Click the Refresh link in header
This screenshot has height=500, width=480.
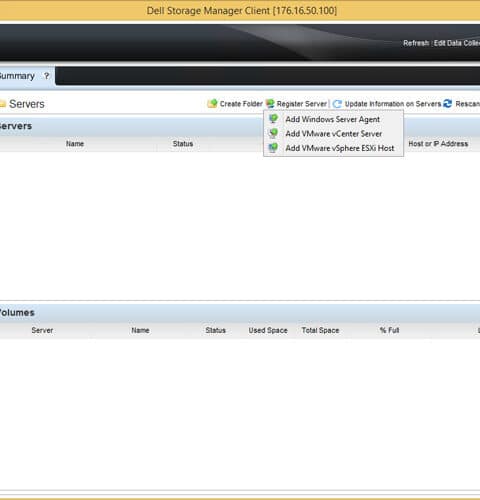click(416, 43)
